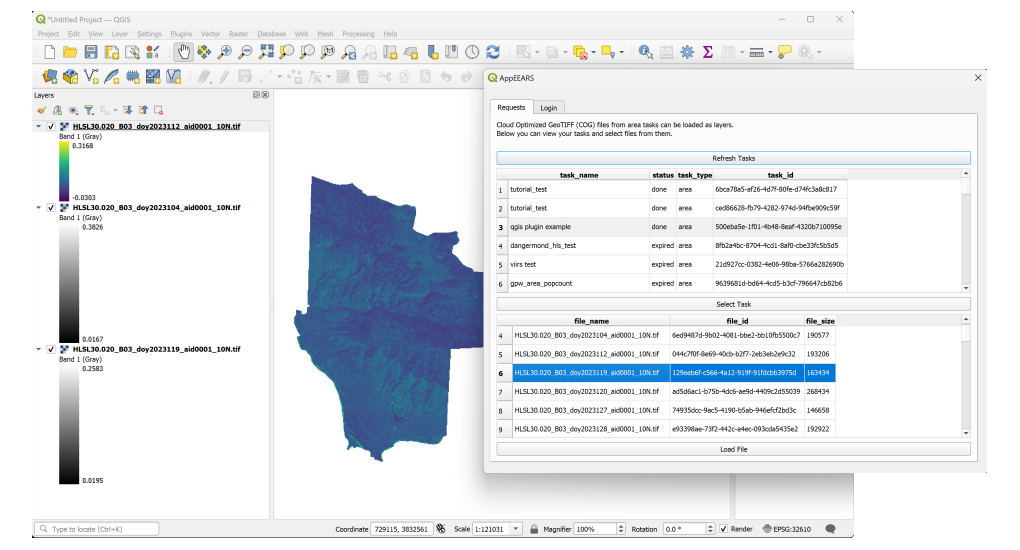
Task: Click the Statistical Summary sigma icon
Action: (x=708, y=52)
